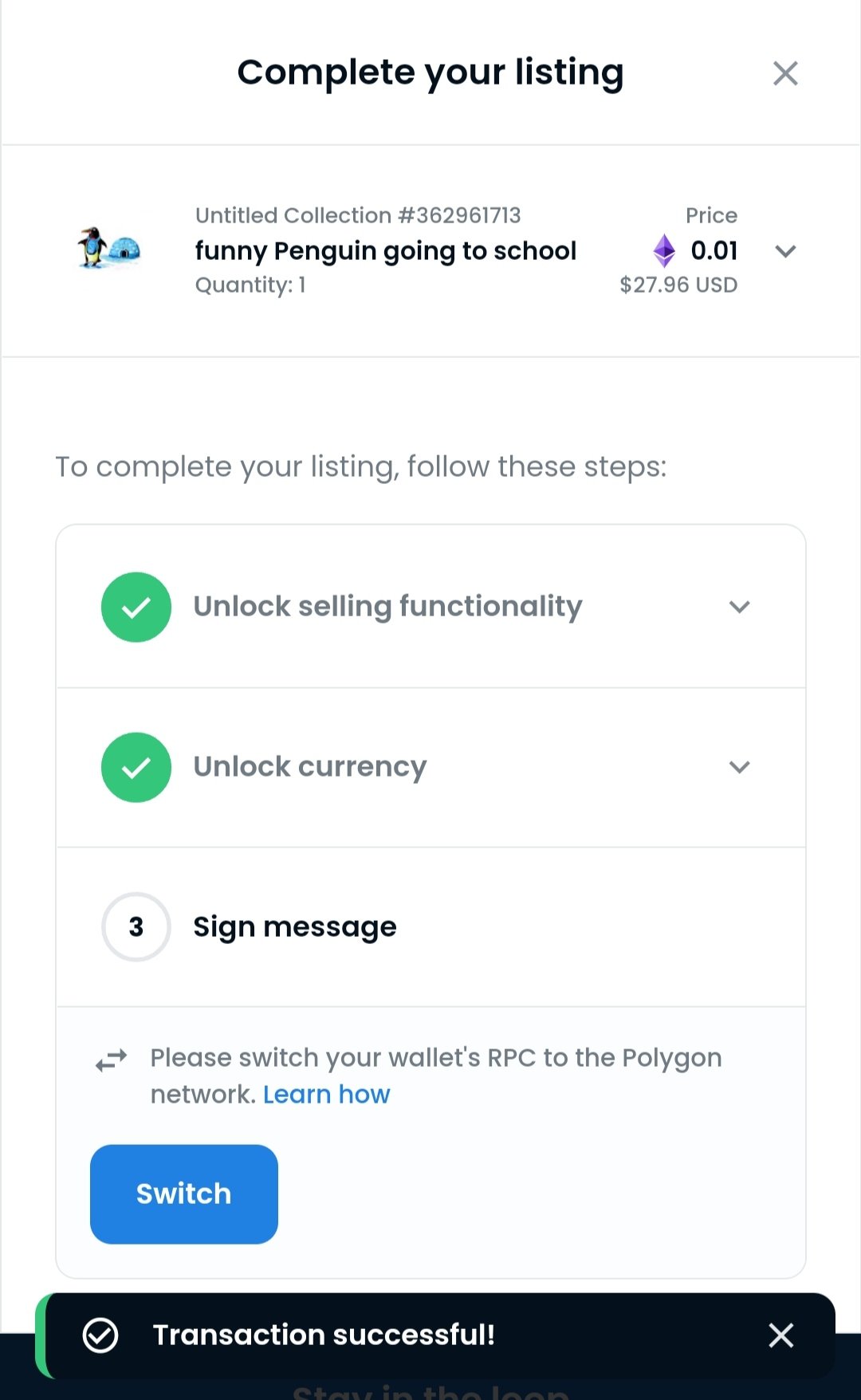Screen dimensions: 861x1400
Task: Select the Sign message step
Action: [431, 926]
